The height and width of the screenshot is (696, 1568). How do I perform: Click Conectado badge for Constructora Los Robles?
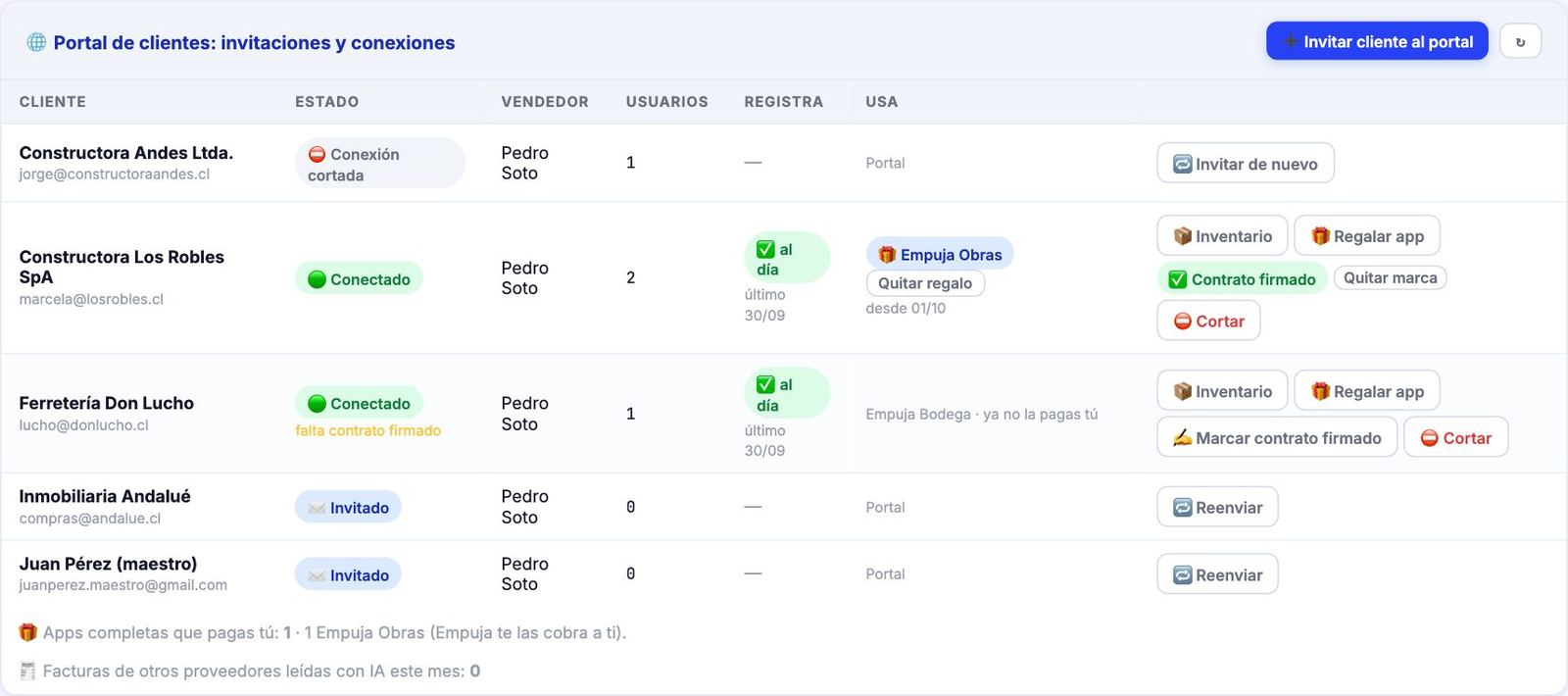[359, 278]
